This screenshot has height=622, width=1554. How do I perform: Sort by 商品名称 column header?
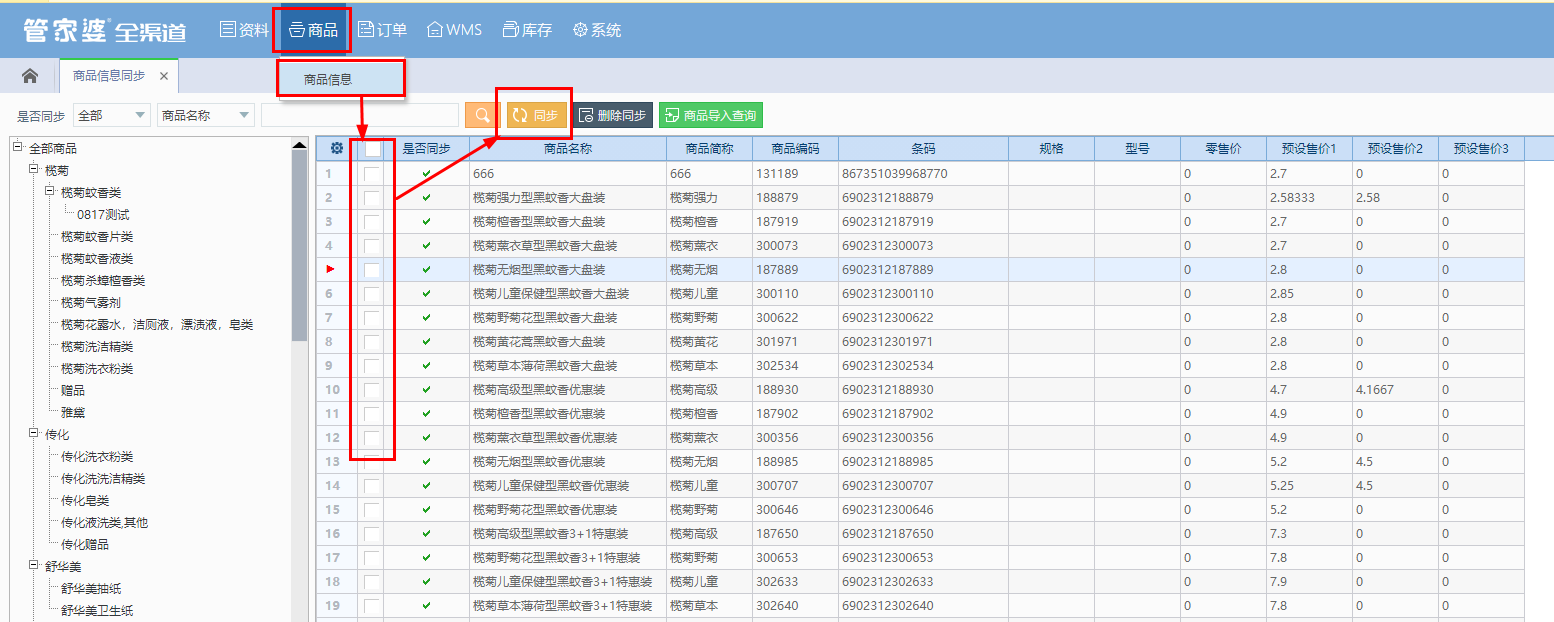[x=568, y=149]
